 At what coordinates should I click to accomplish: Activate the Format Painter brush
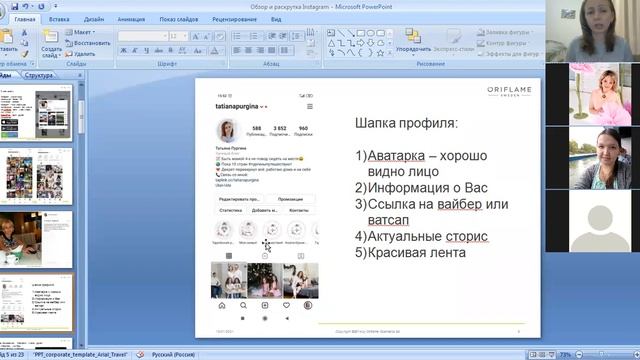(24, 53)
